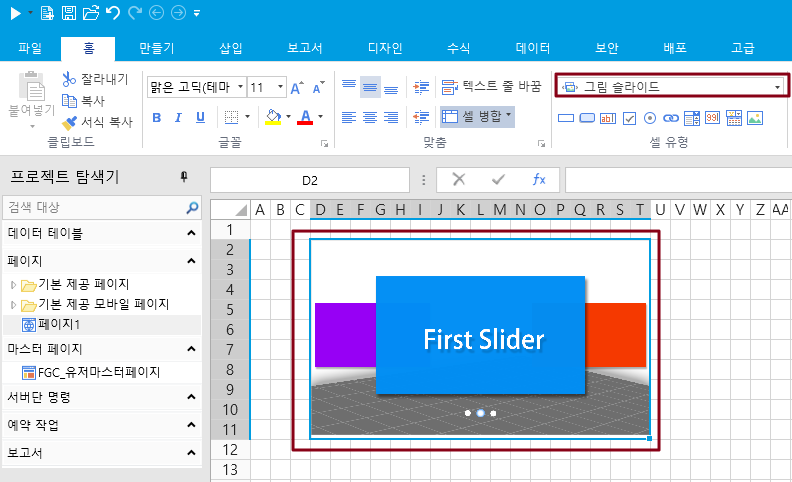This screenshot has height=482, width=792.
Task: Select the radio button cell type icon
Action: (x=650, y=118)
